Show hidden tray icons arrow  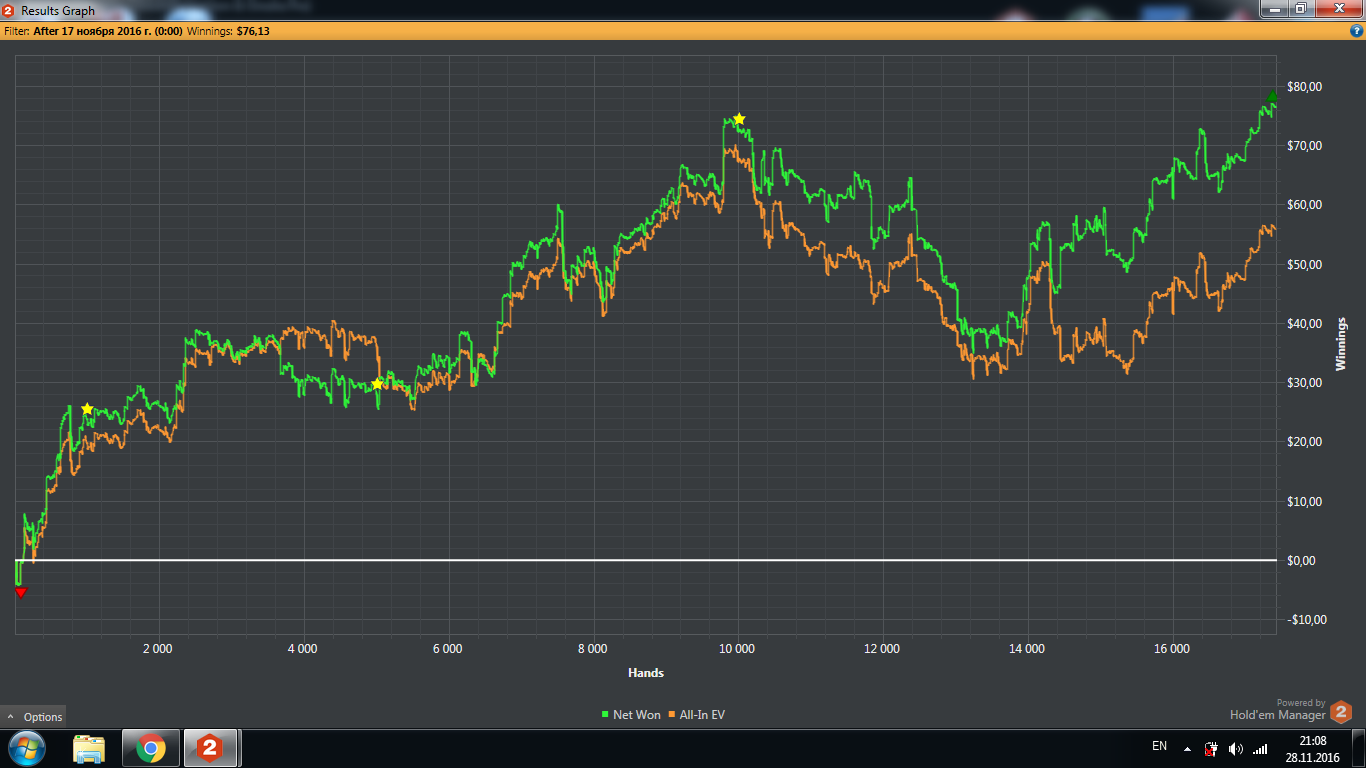click(1187, 748)
